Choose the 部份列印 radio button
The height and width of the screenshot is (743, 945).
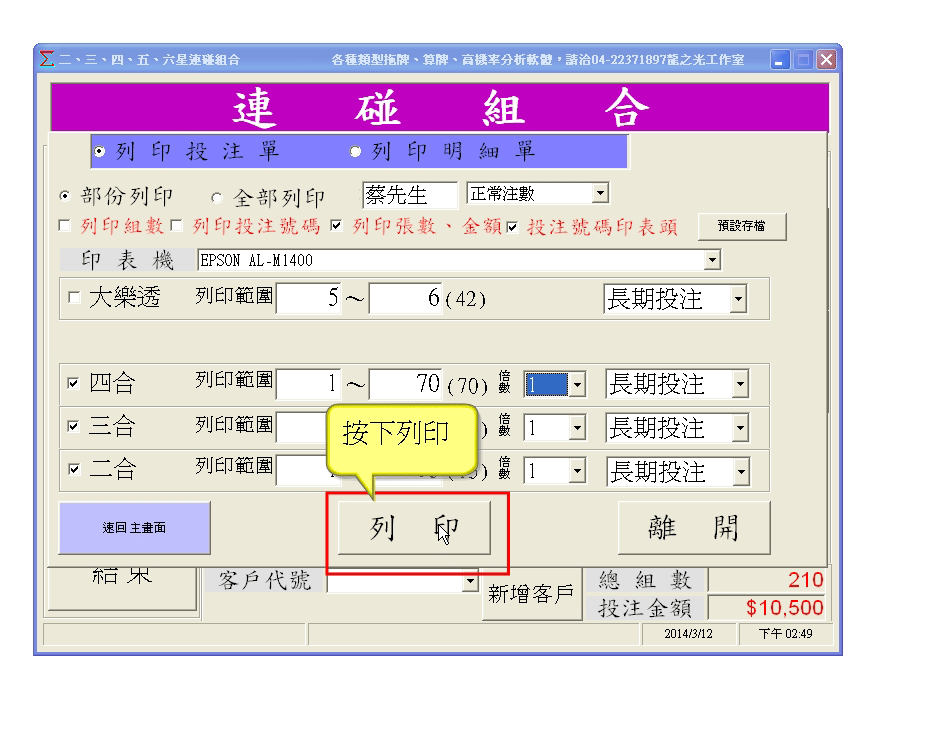(66, 196)
